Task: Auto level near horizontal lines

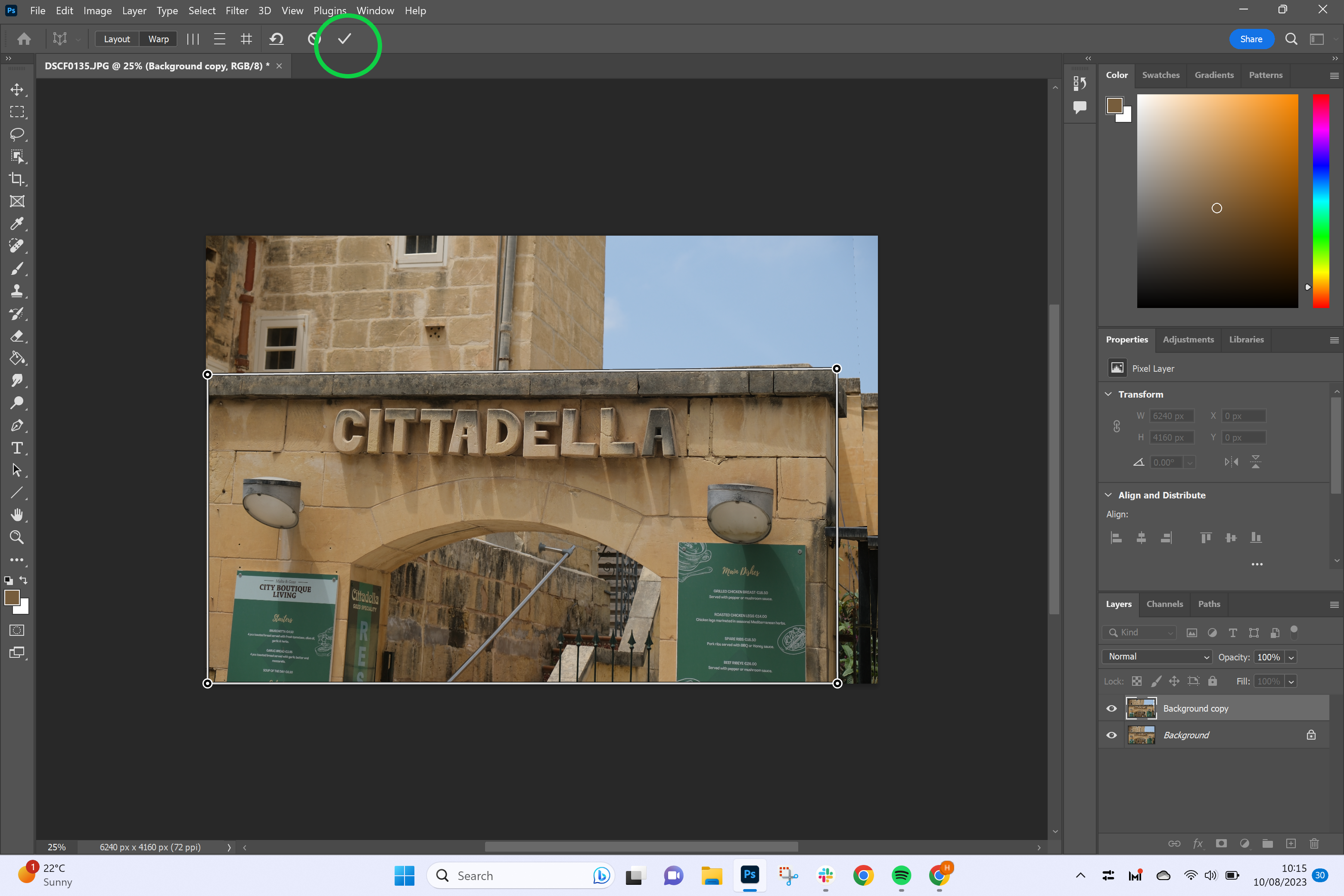Action: tap(219, 39)
